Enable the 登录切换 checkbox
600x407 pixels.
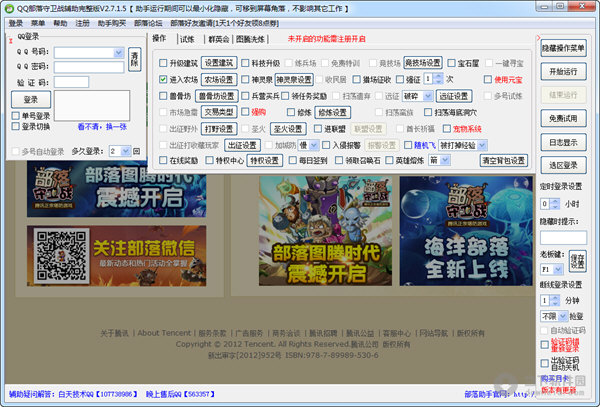[x=16, y=126]
